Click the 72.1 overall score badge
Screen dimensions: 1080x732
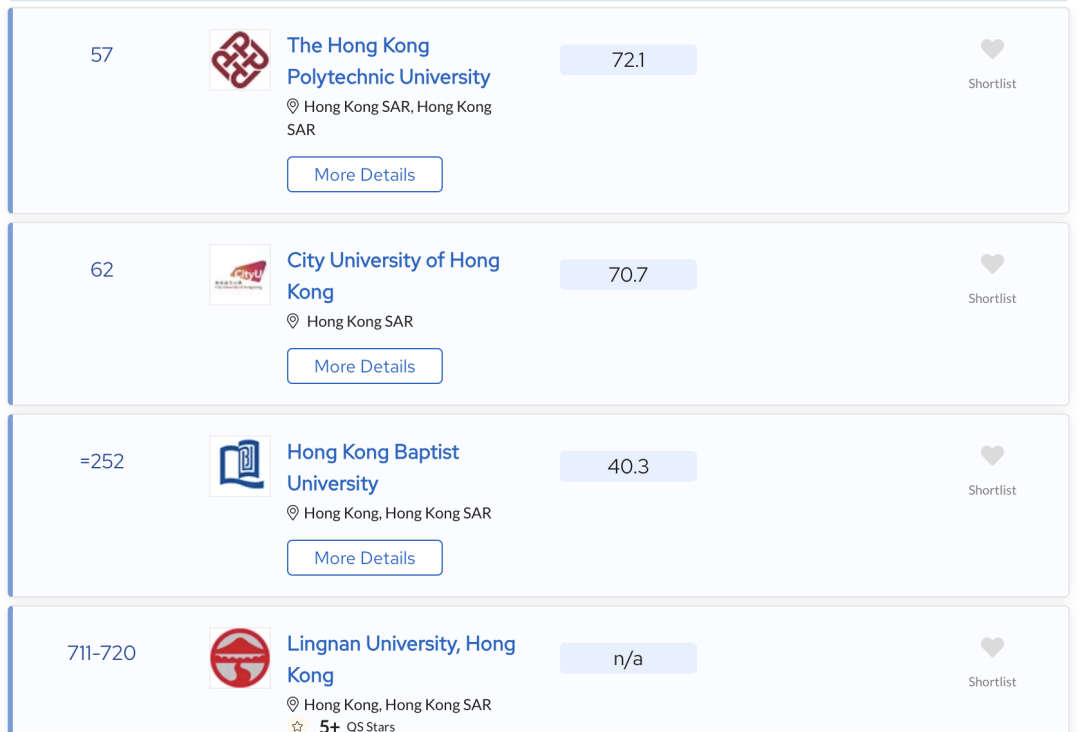click(x=628, y=60)
